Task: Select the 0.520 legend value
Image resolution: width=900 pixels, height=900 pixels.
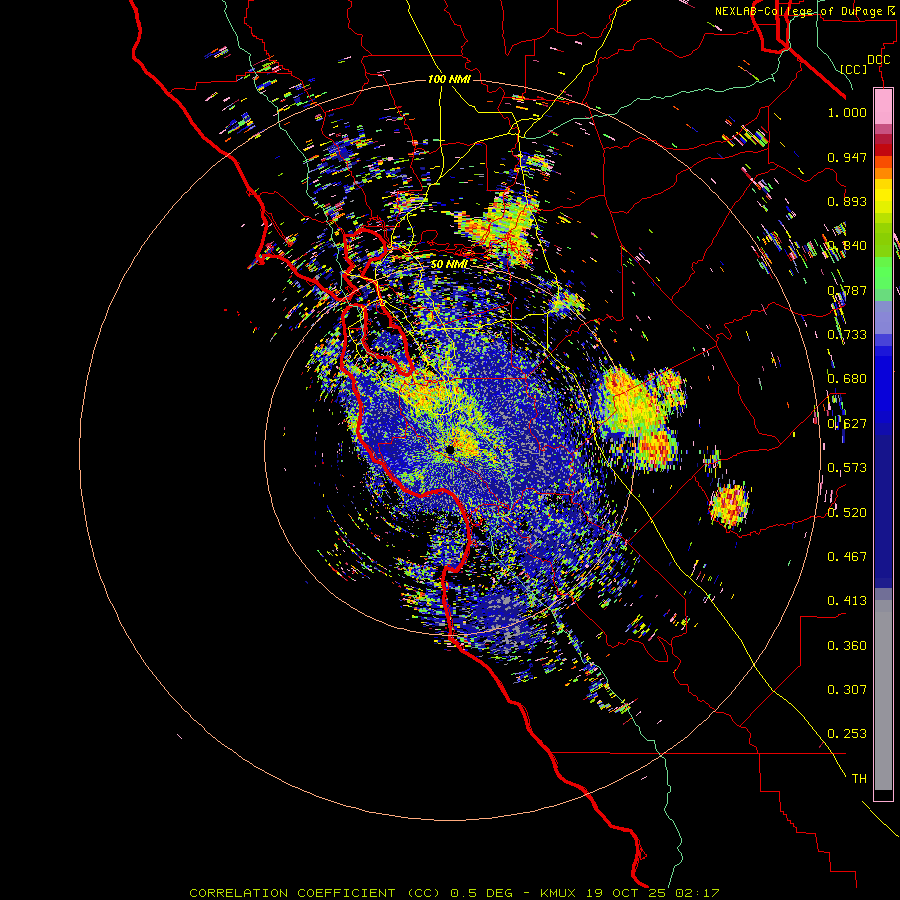Action: (x=847, y=513)
